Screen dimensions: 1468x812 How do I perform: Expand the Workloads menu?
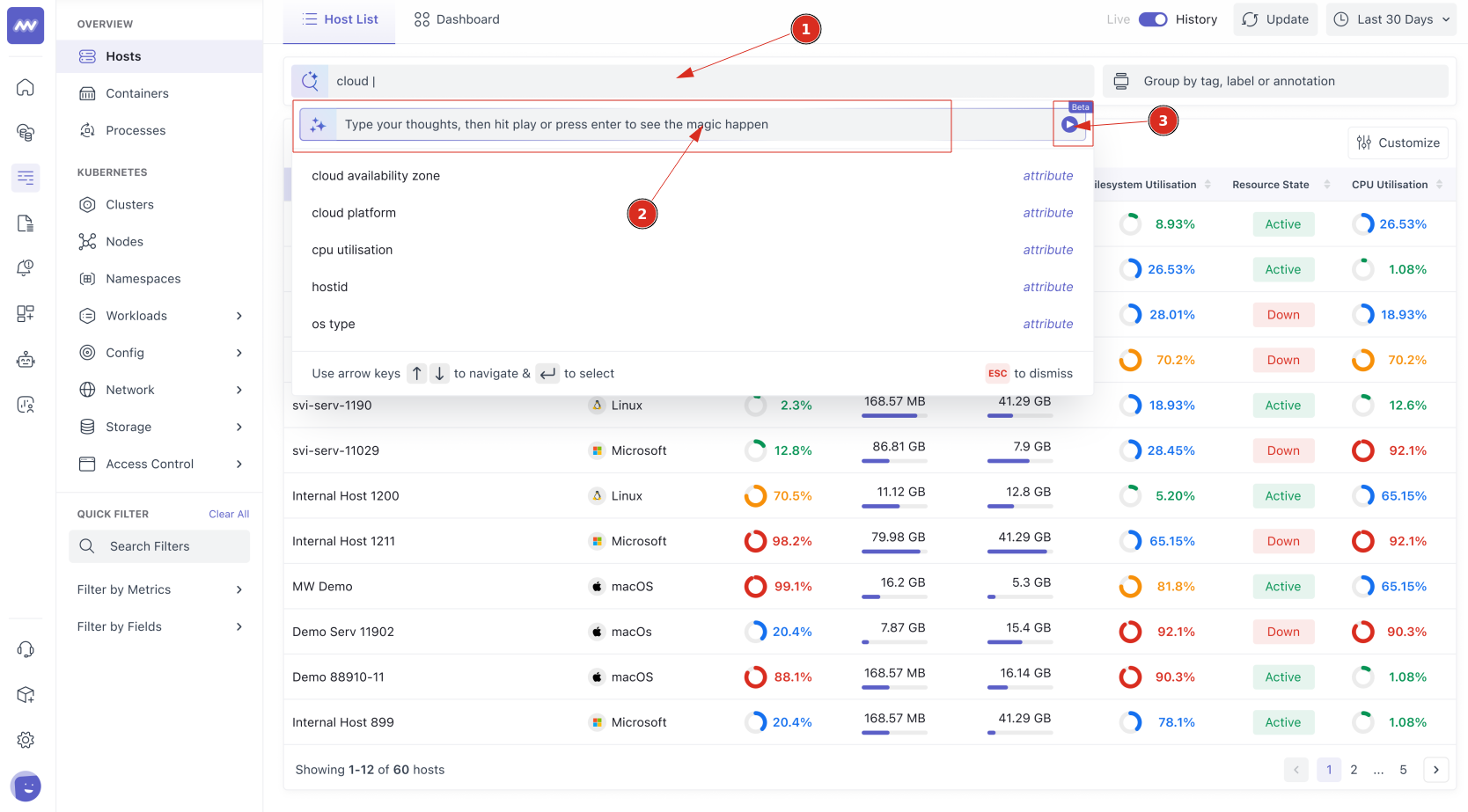(x=159, y=316)
